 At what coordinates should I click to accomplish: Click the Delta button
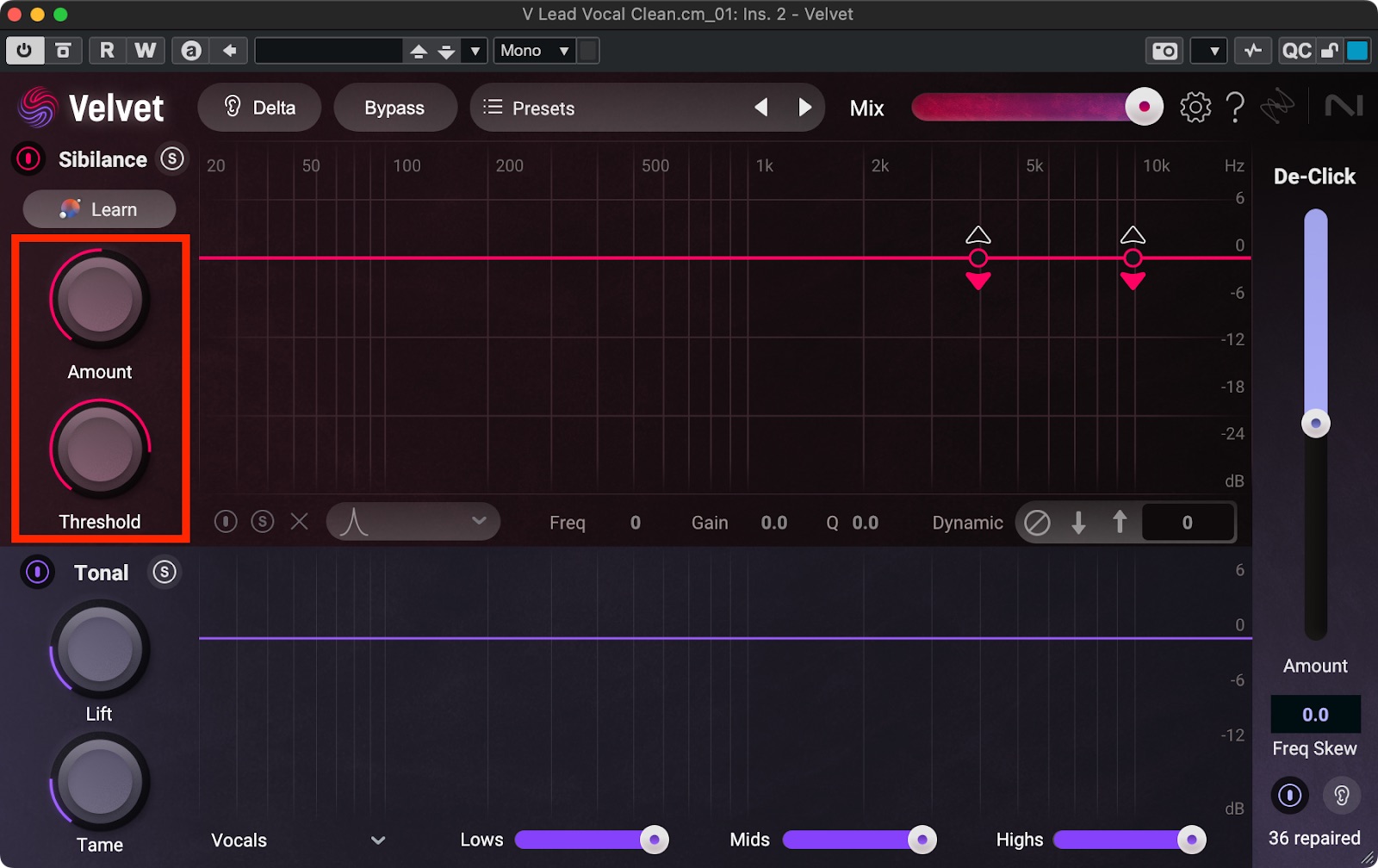tap(259, 108)
